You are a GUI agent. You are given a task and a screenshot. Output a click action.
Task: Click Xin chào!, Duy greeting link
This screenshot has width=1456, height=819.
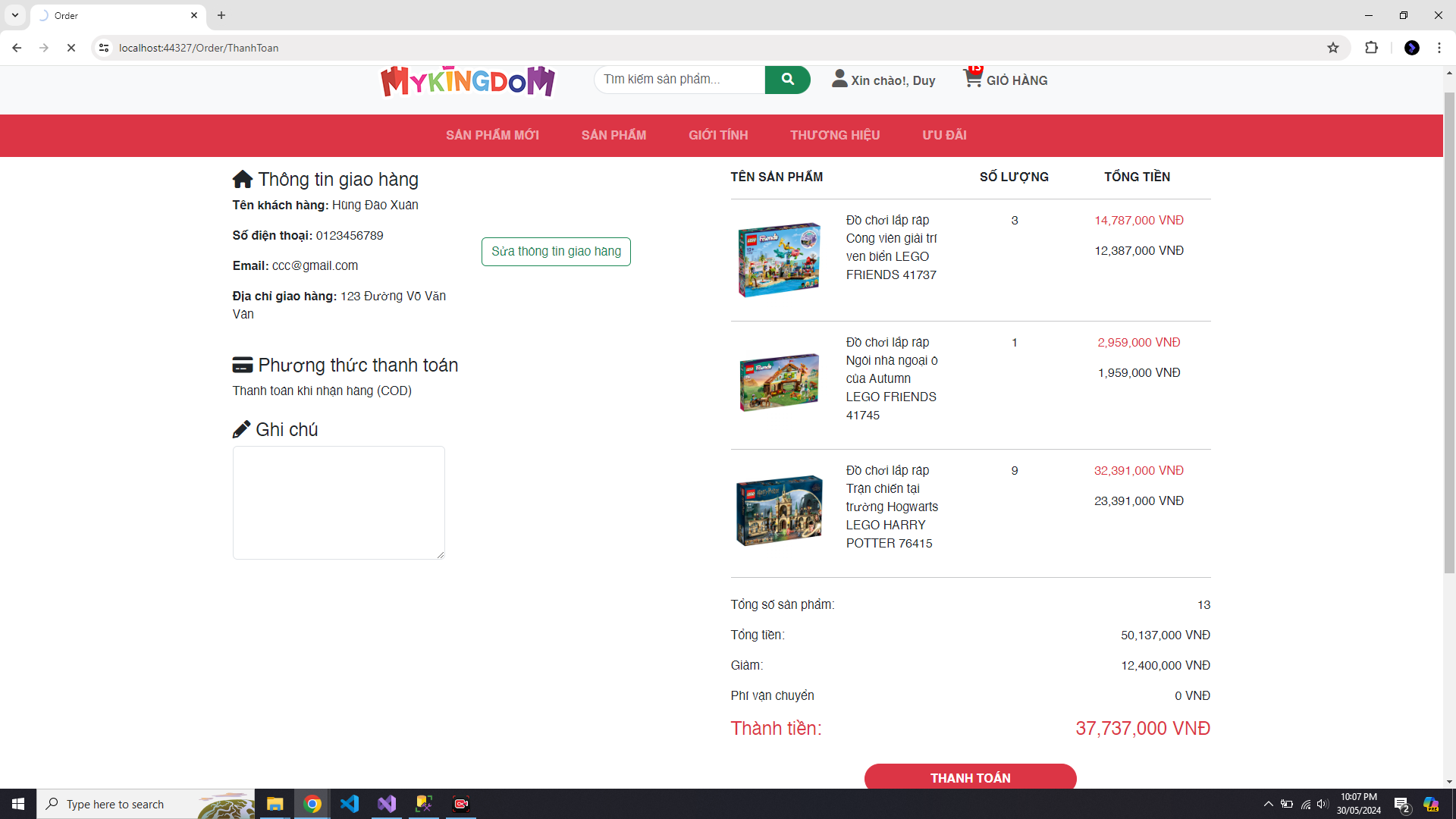pos(893,80)
